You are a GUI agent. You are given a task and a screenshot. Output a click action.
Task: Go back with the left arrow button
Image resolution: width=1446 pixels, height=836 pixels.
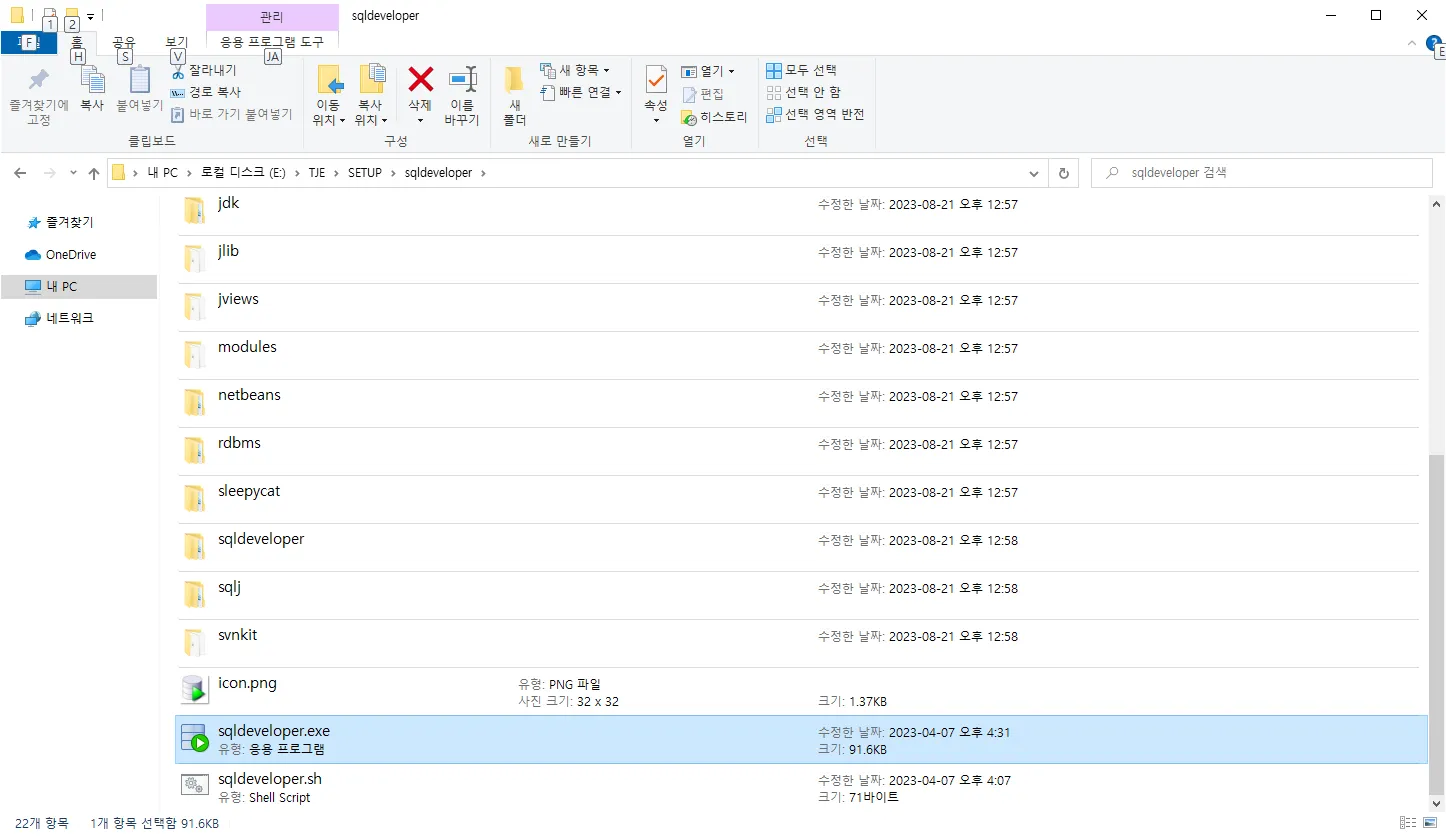point(20,173)
